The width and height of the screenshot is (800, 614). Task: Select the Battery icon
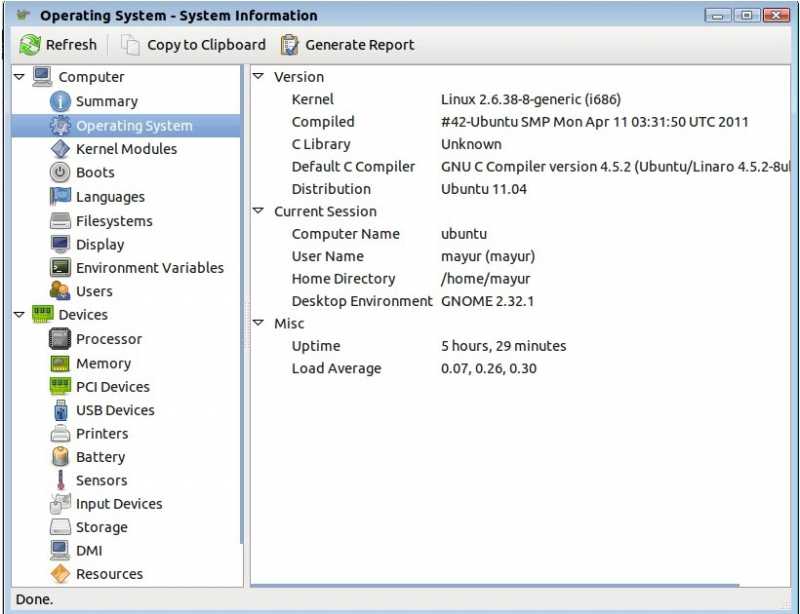click(60, 457)
